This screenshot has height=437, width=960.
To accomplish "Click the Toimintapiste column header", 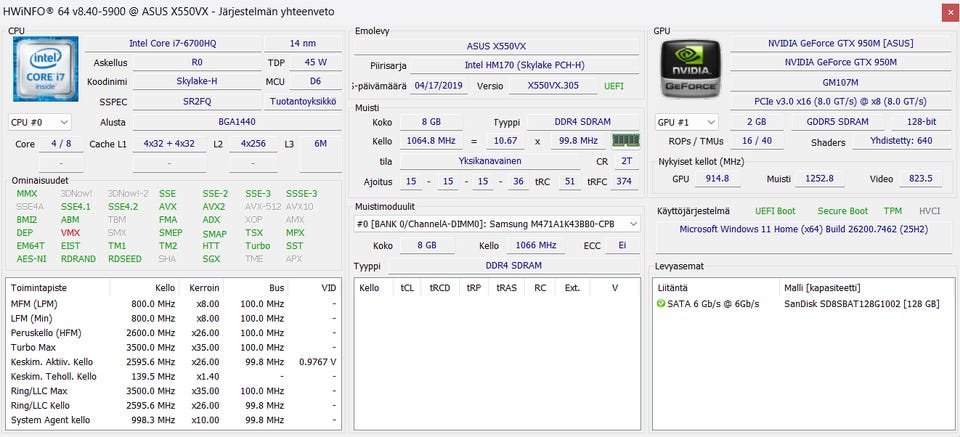I will (x=40, y=287).
